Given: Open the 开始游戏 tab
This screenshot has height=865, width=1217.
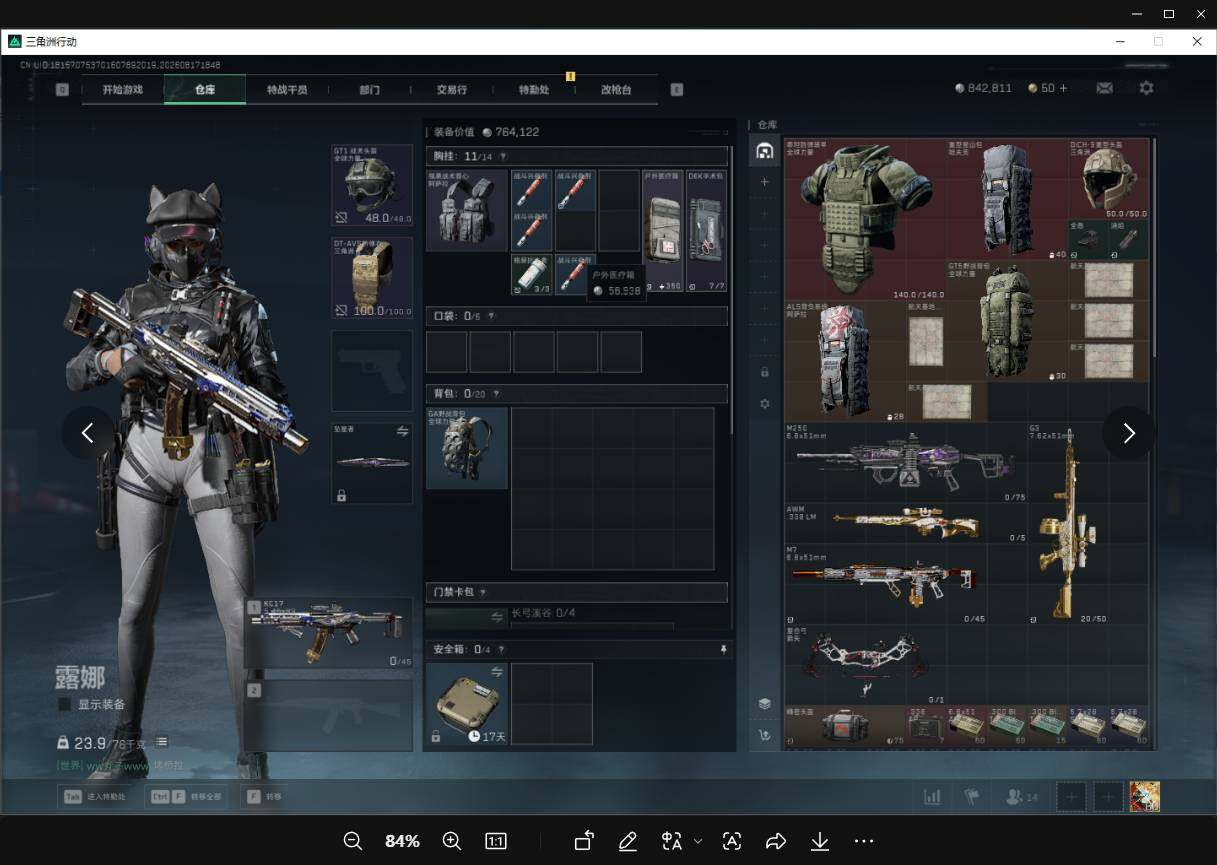Looking at the screenshot, I should coord(122,89).
